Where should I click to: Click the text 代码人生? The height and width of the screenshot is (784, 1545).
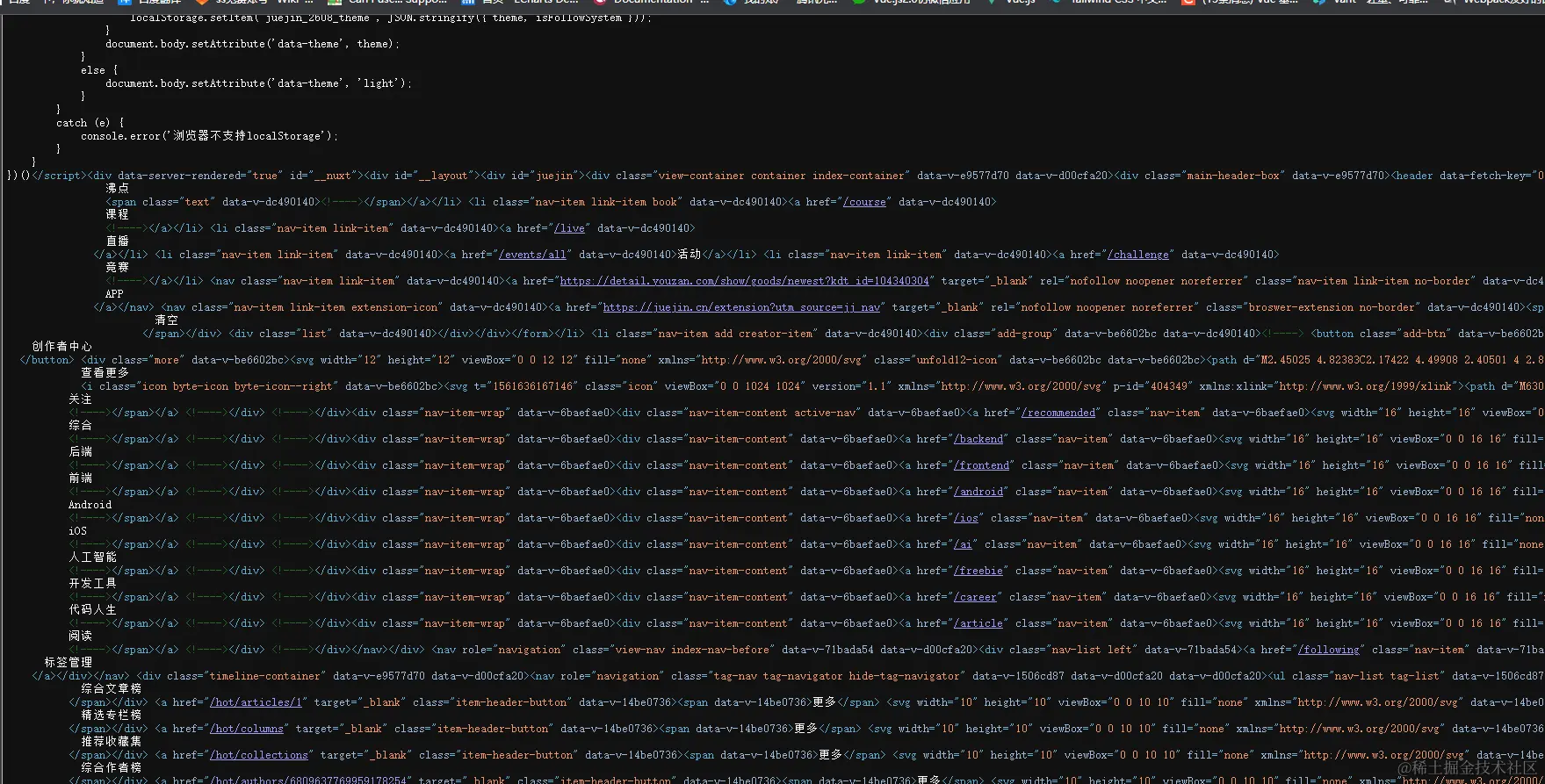tap(92, 610)
